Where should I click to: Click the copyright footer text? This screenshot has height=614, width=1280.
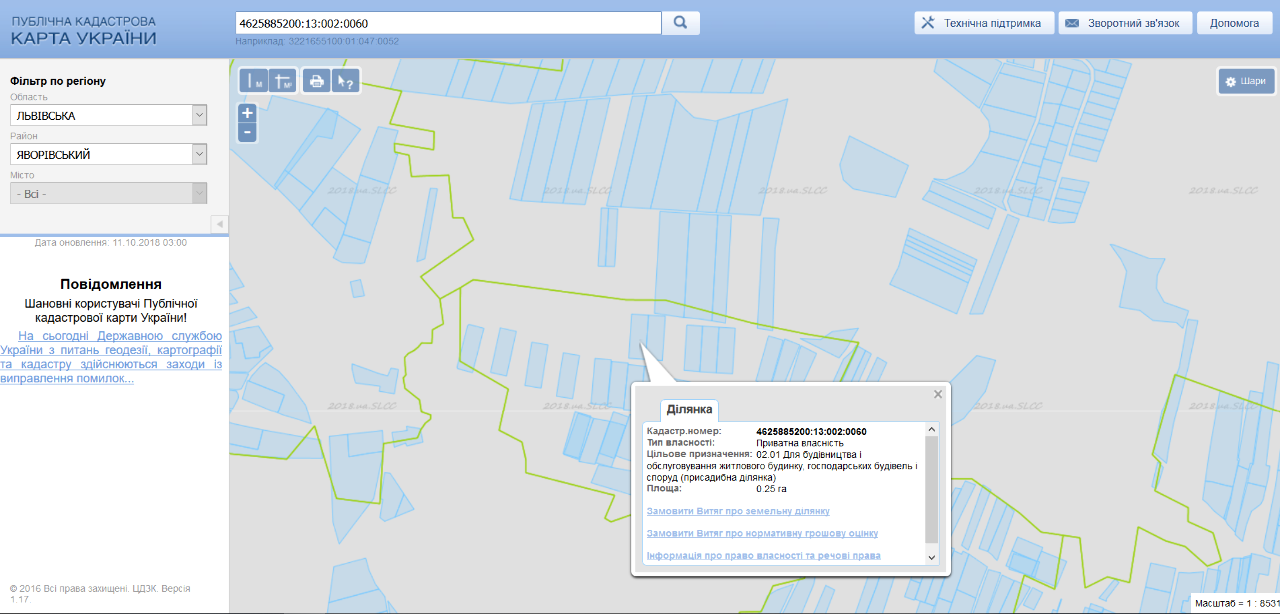[x=100, y=594]
